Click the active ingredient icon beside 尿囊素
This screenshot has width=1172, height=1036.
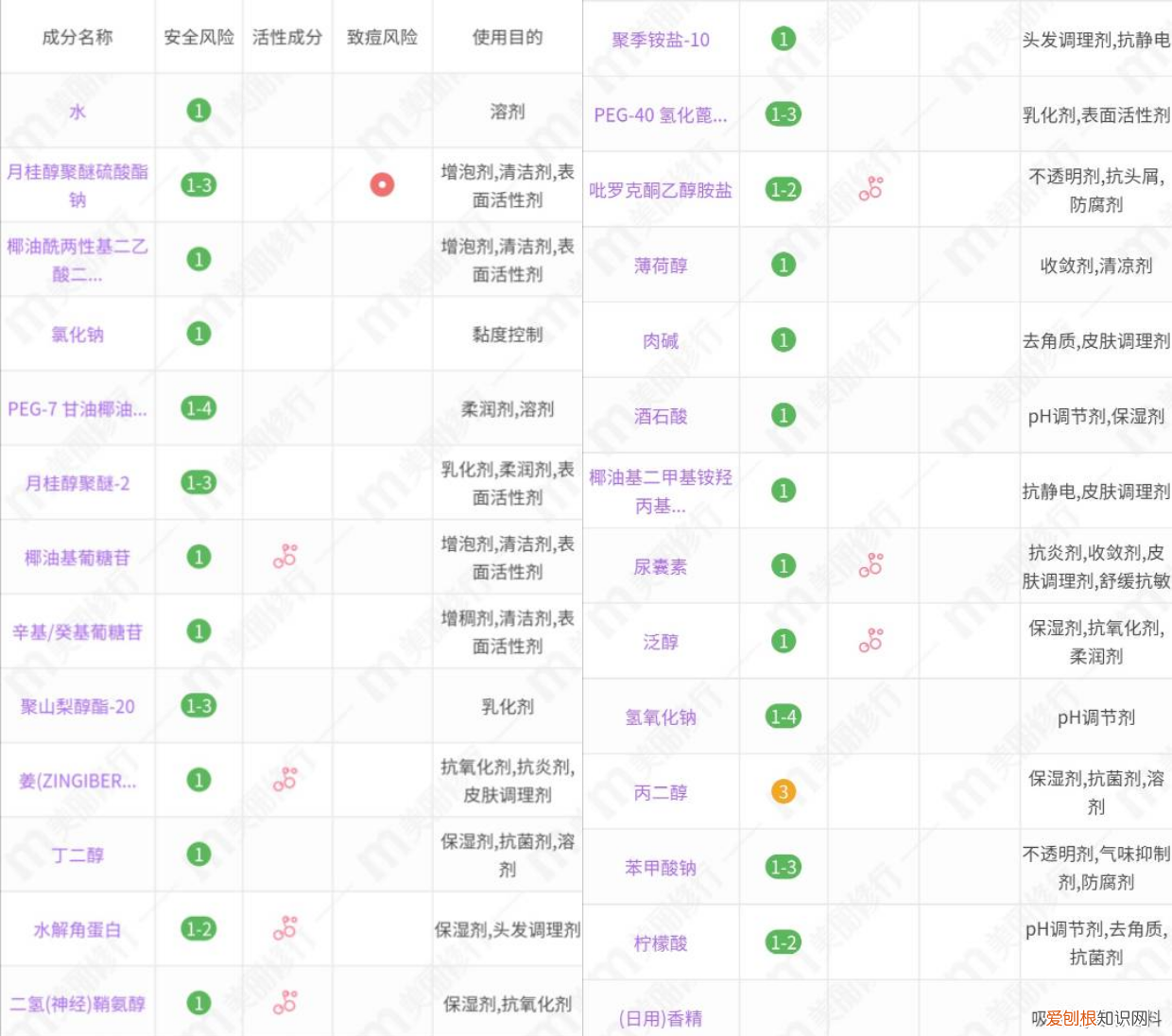point(870,565)
